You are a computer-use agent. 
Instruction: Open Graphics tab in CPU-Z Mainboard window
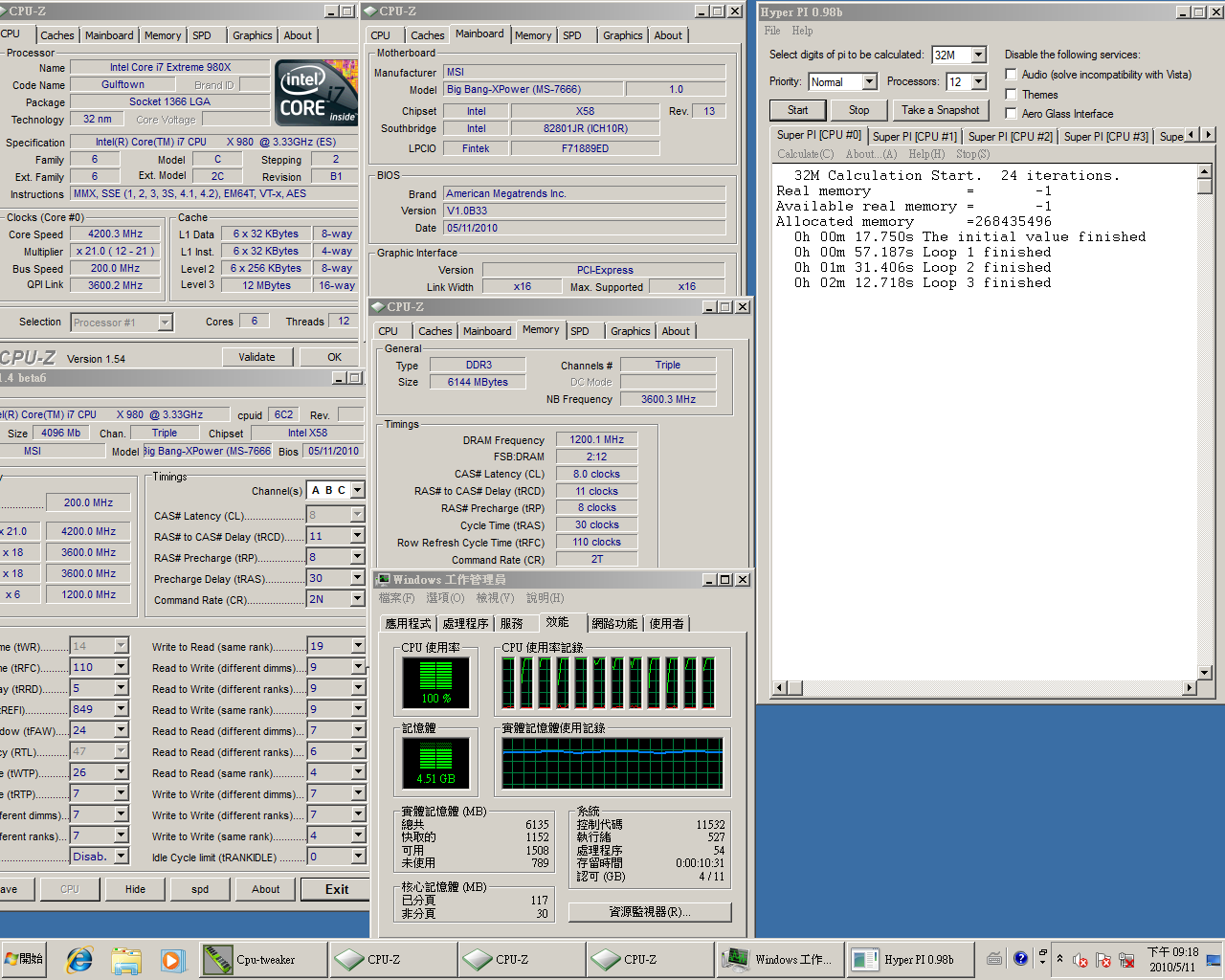(622, 35)
